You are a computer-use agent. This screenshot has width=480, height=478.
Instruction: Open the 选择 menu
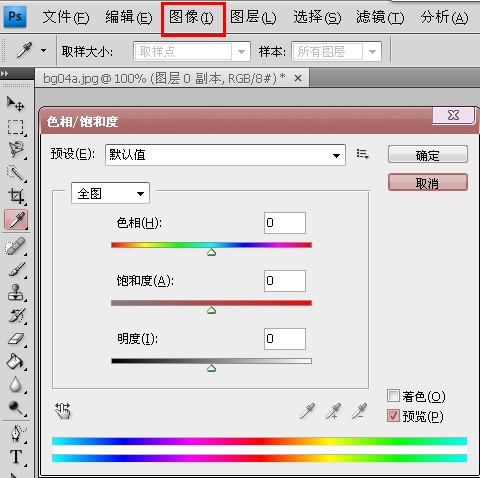point(317,17)
